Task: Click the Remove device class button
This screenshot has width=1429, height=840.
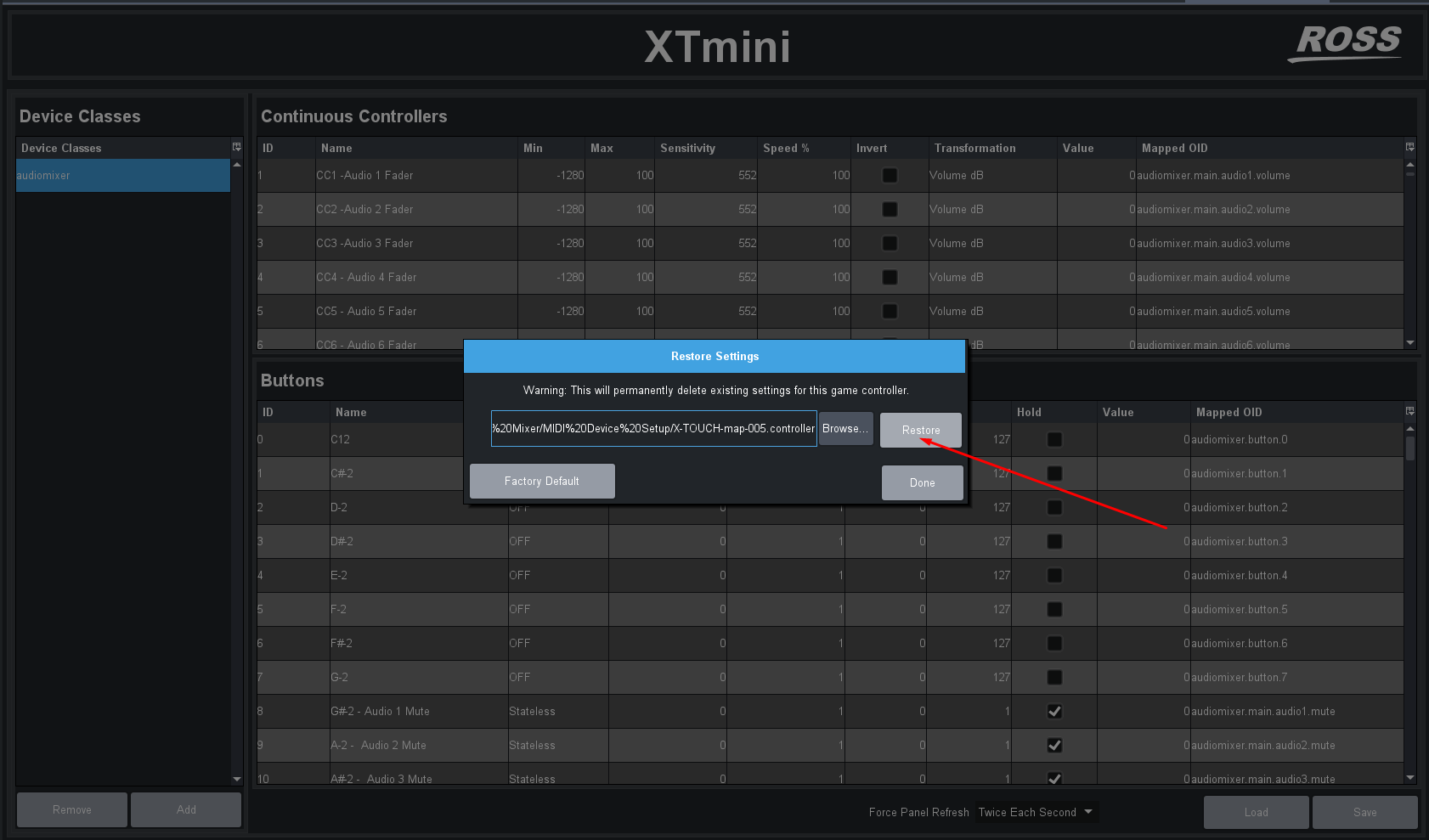Action: pos(72,809)
